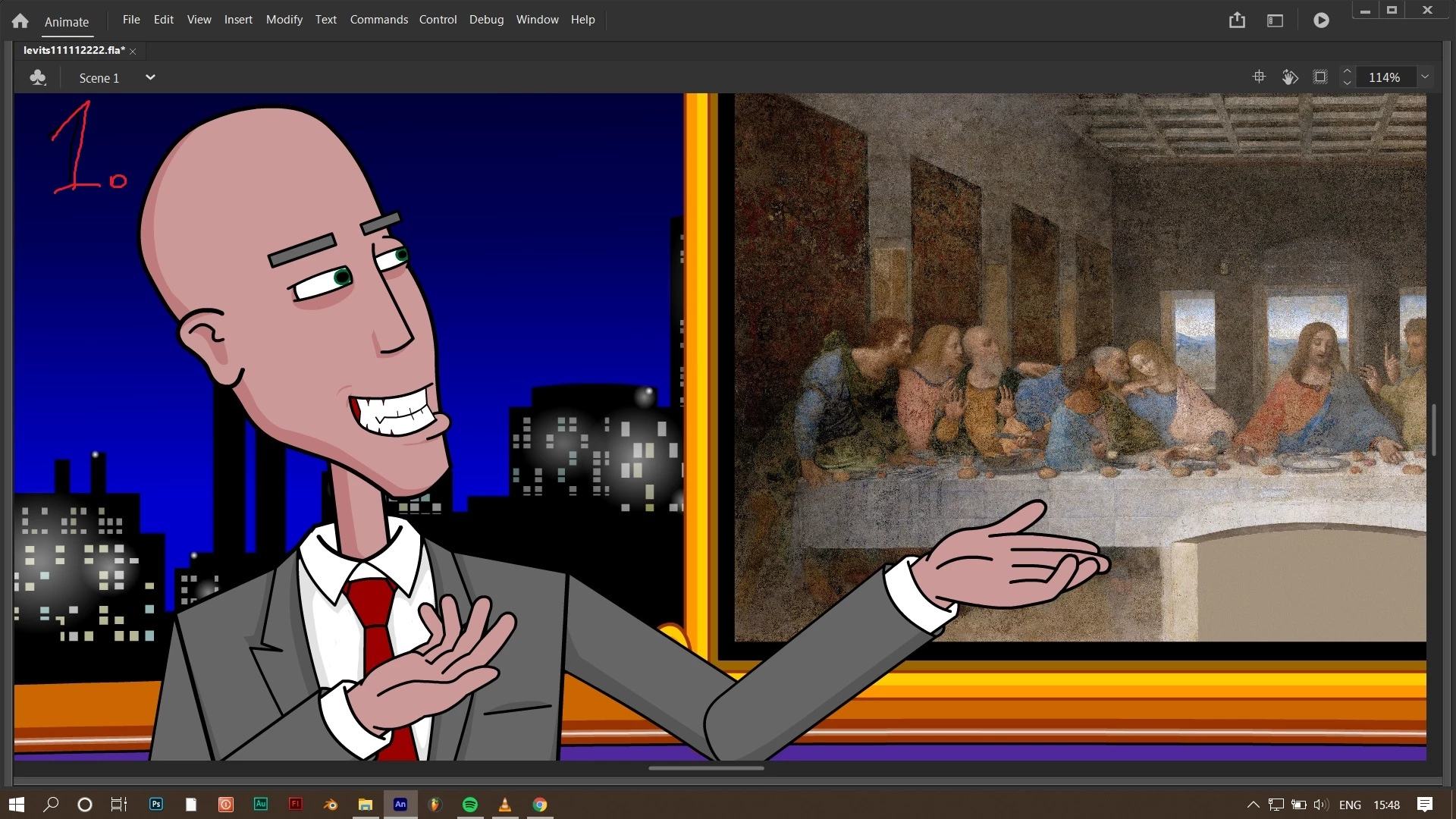Click the Center Stage icon
This screenshot has height=819, width=1456.
click(x=1259, y=77)
